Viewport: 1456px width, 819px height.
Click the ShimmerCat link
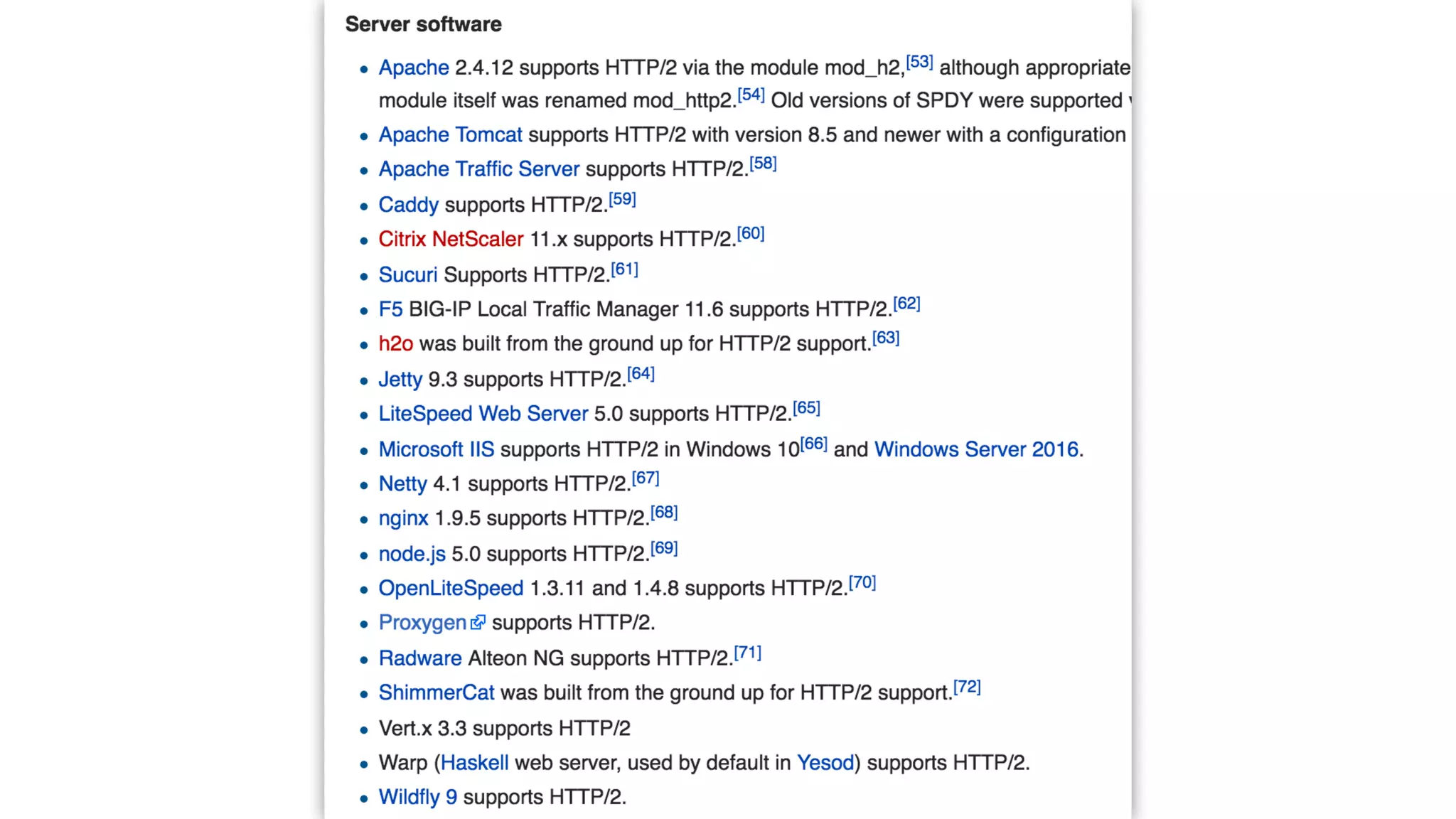tap(436, 692)
